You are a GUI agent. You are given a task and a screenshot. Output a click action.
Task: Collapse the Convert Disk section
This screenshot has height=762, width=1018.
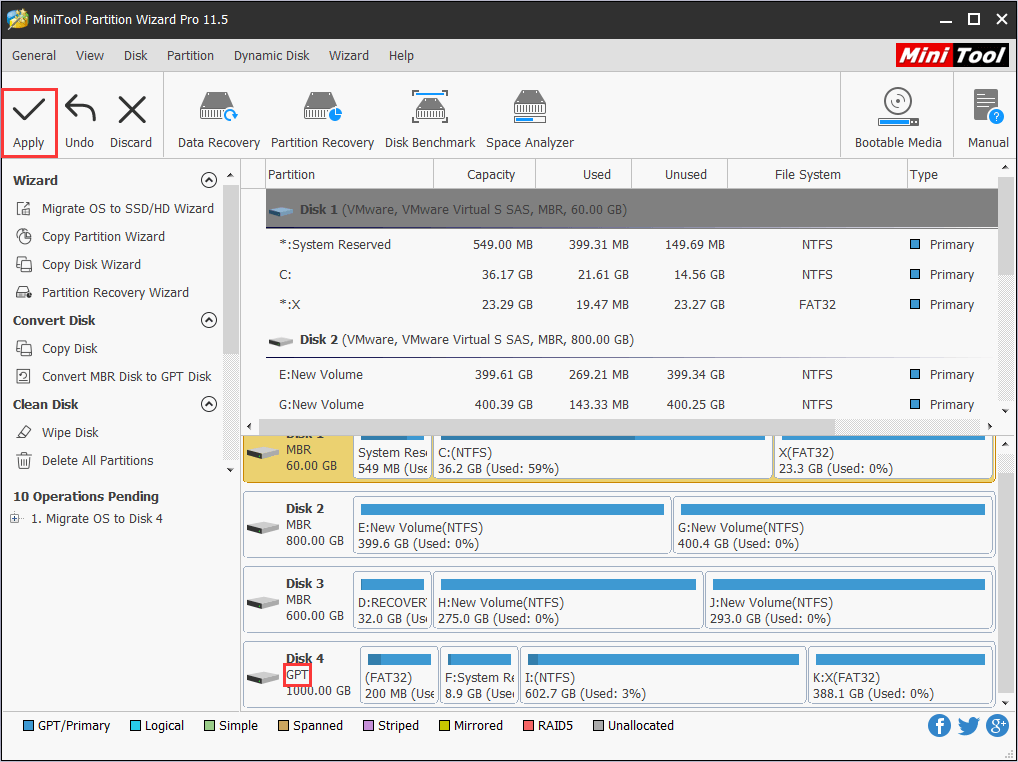point(209,320)
